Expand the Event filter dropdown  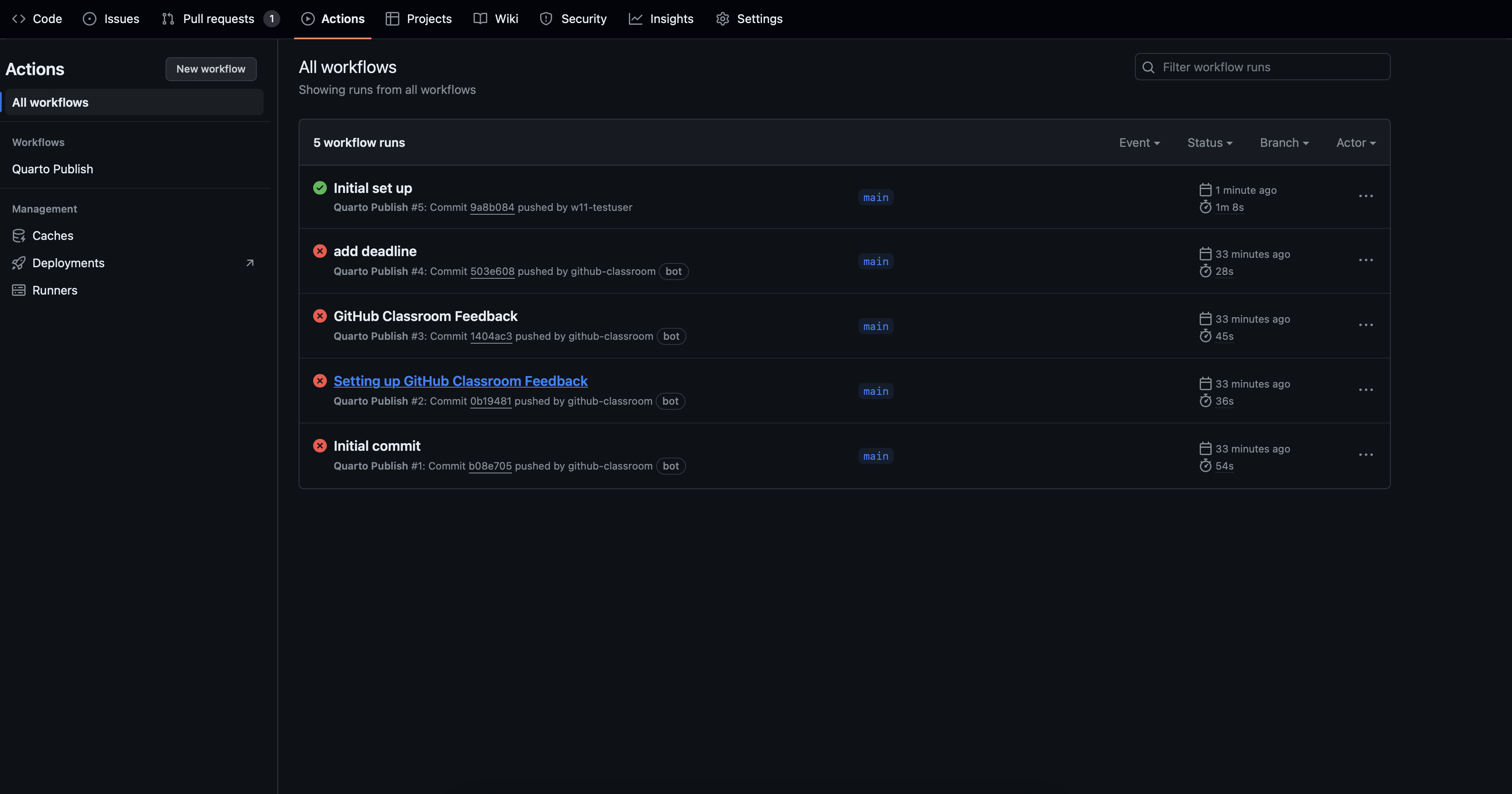[1139, 143]
